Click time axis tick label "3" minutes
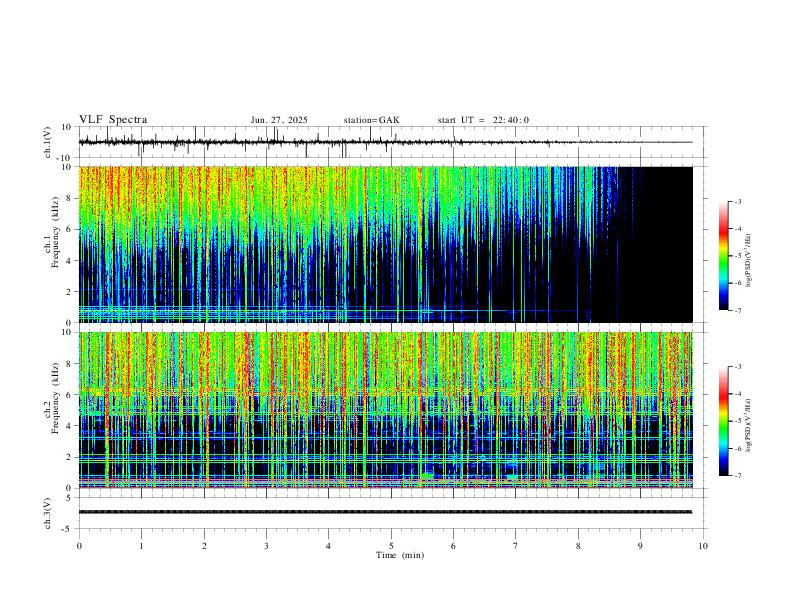Viewport: 792px width, 612px height. tap(266, 546)
